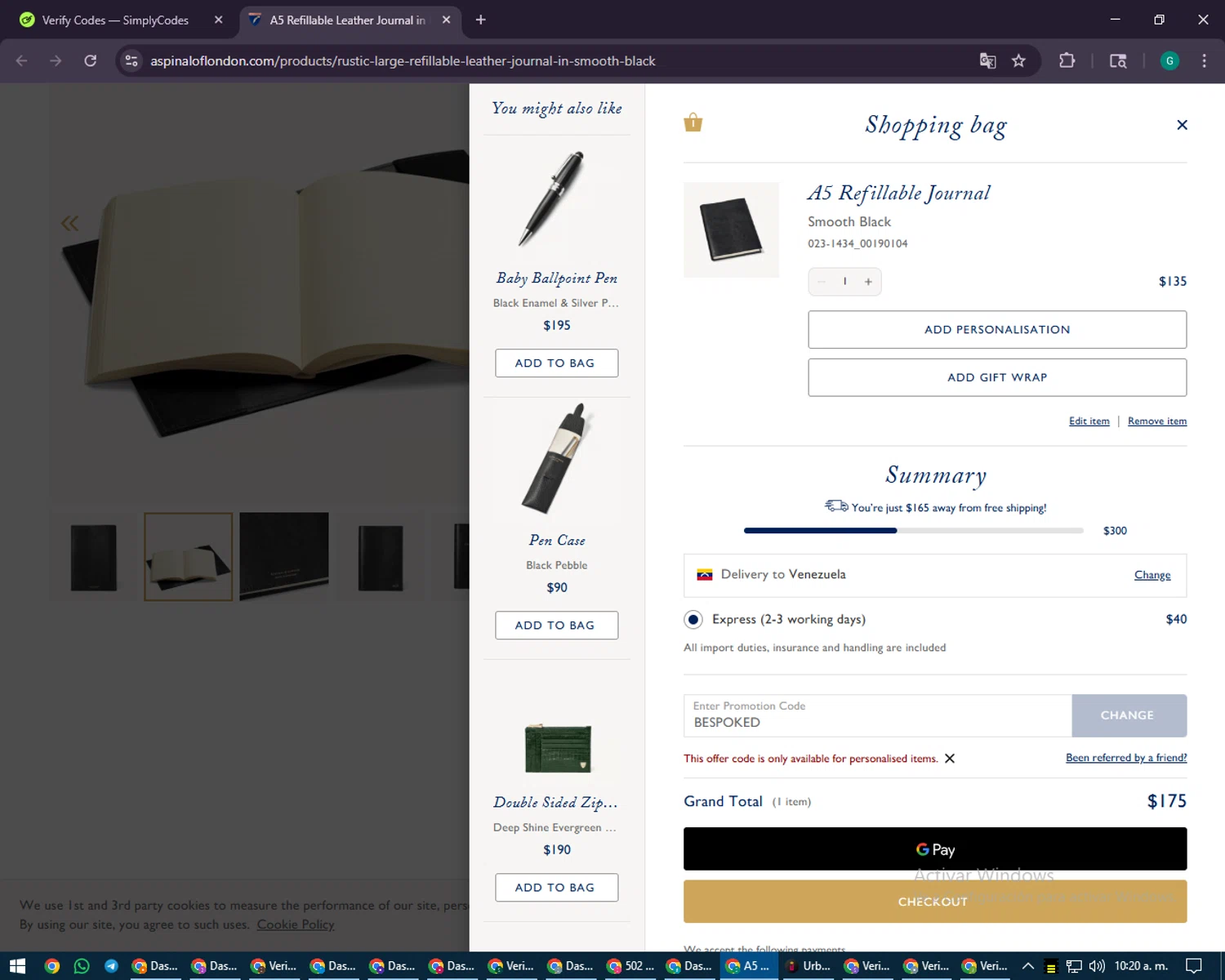The height and width of the screenshot is (980, 1225).
Task: Show hidden system tray icons
Action: (1028, 966)
